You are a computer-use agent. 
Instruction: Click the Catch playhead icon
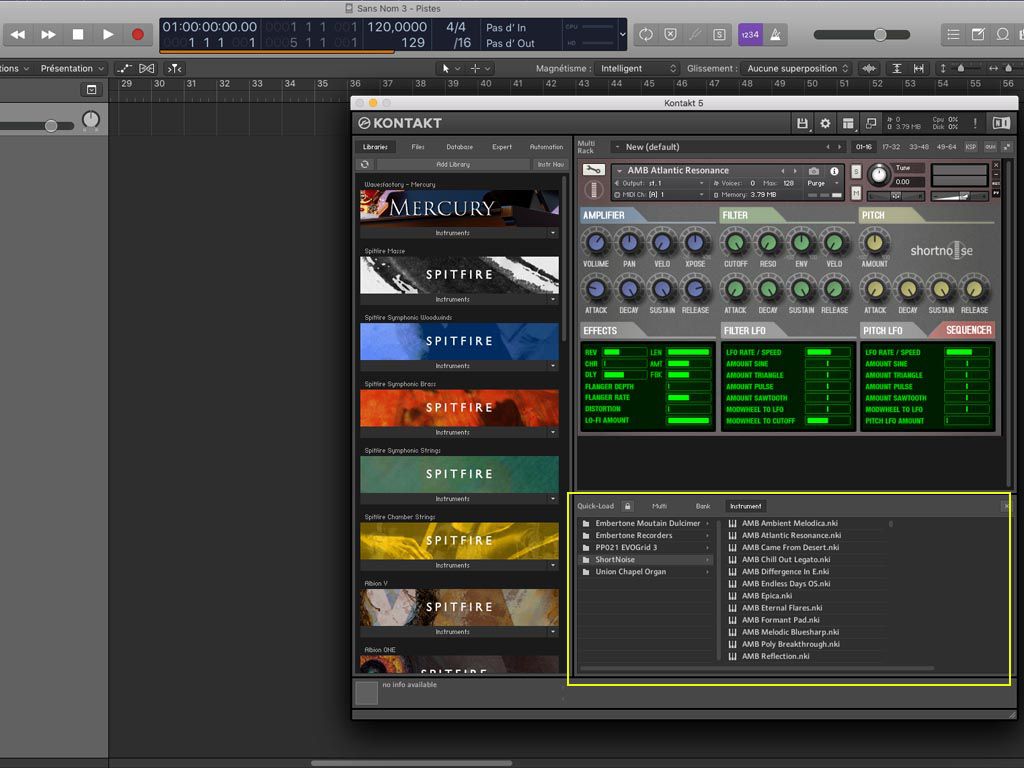tap(174, 68)
